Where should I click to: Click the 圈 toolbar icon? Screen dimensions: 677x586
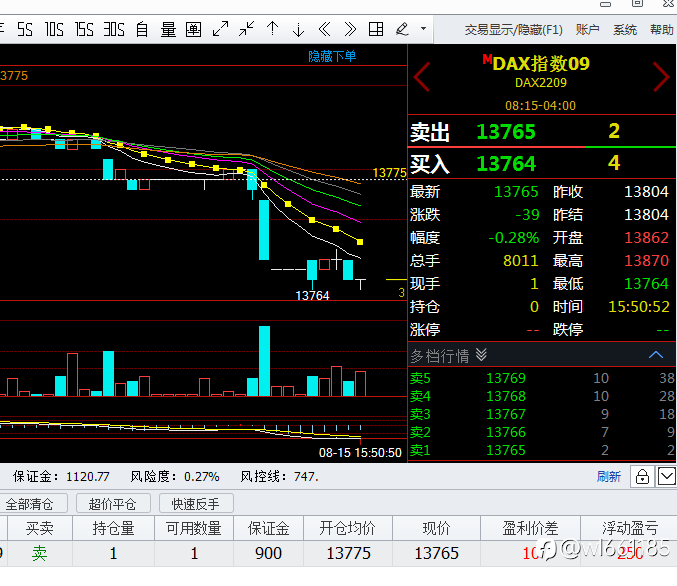click(x=193, y=30)
